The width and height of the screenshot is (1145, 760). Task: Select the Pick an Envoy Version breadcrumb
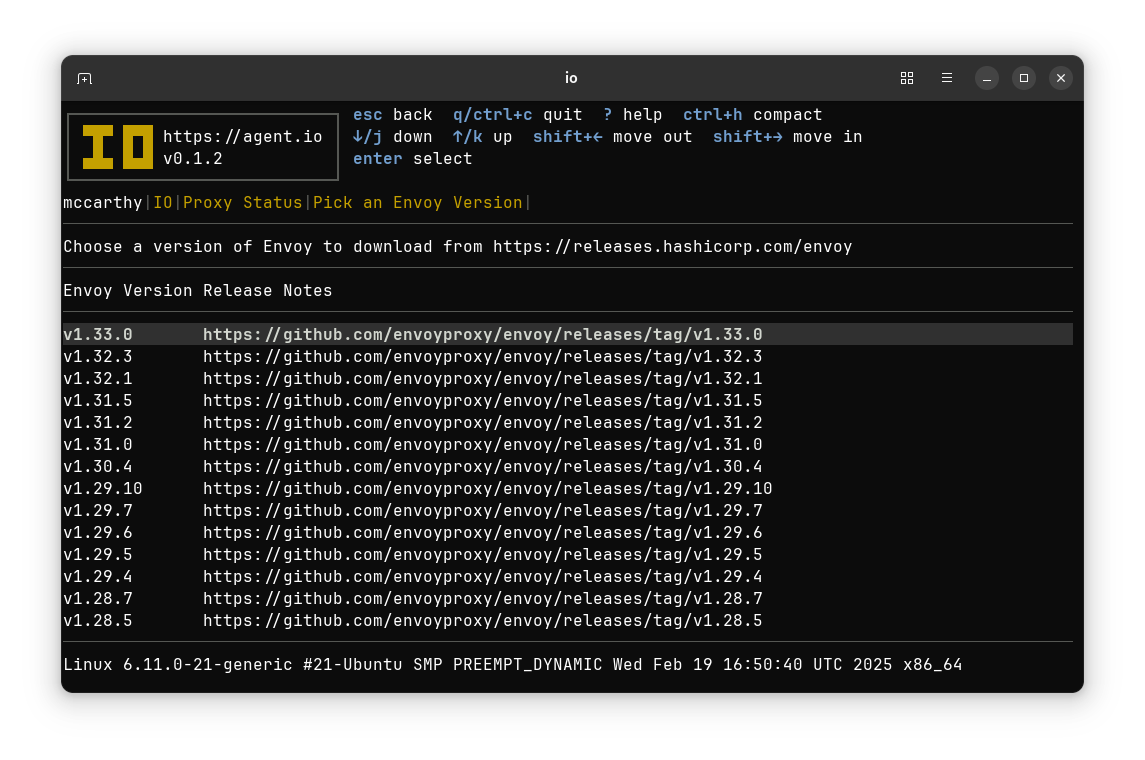click(418, 203)
